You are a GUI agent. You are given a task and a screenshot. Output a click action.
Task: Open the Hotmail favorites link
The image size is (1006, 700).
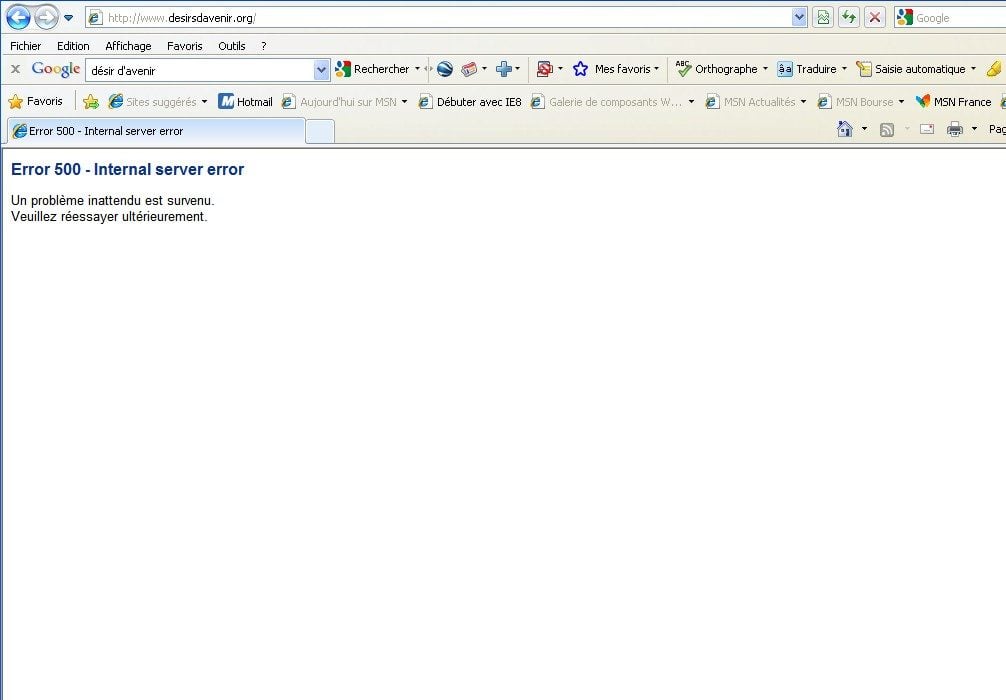coord(246,101)
